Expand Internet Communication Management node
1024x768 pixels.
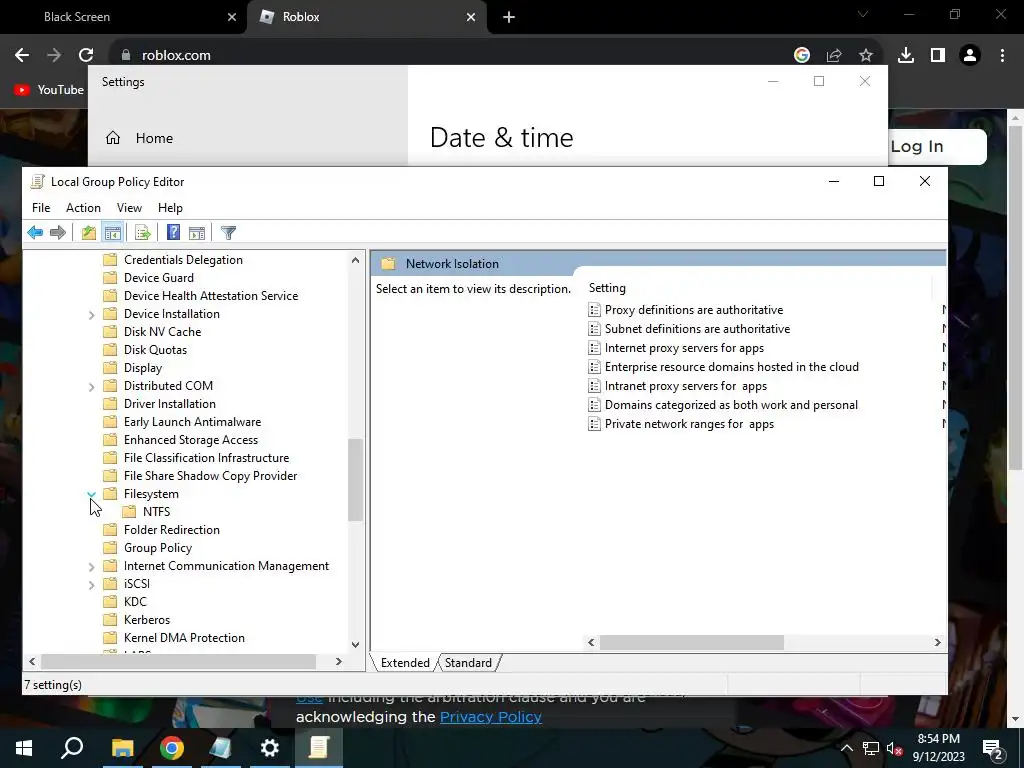click(x=91, y=567)
